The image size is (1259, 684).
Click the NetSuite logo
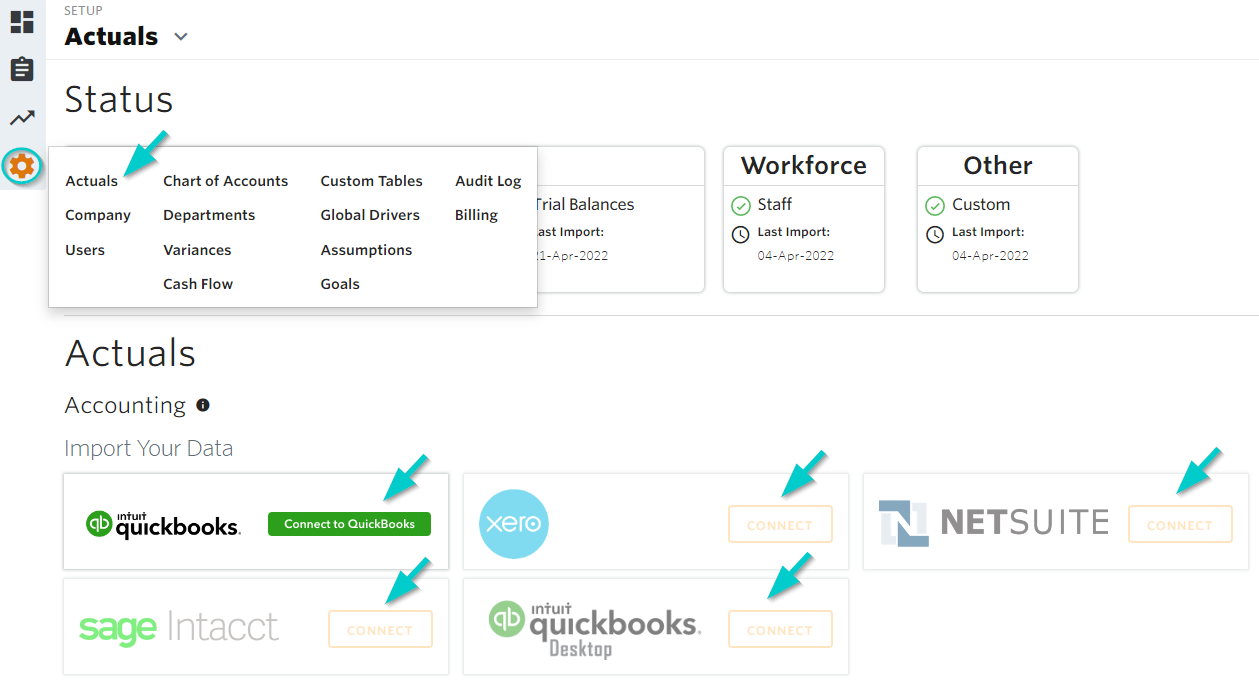click(x=994, y=522)
